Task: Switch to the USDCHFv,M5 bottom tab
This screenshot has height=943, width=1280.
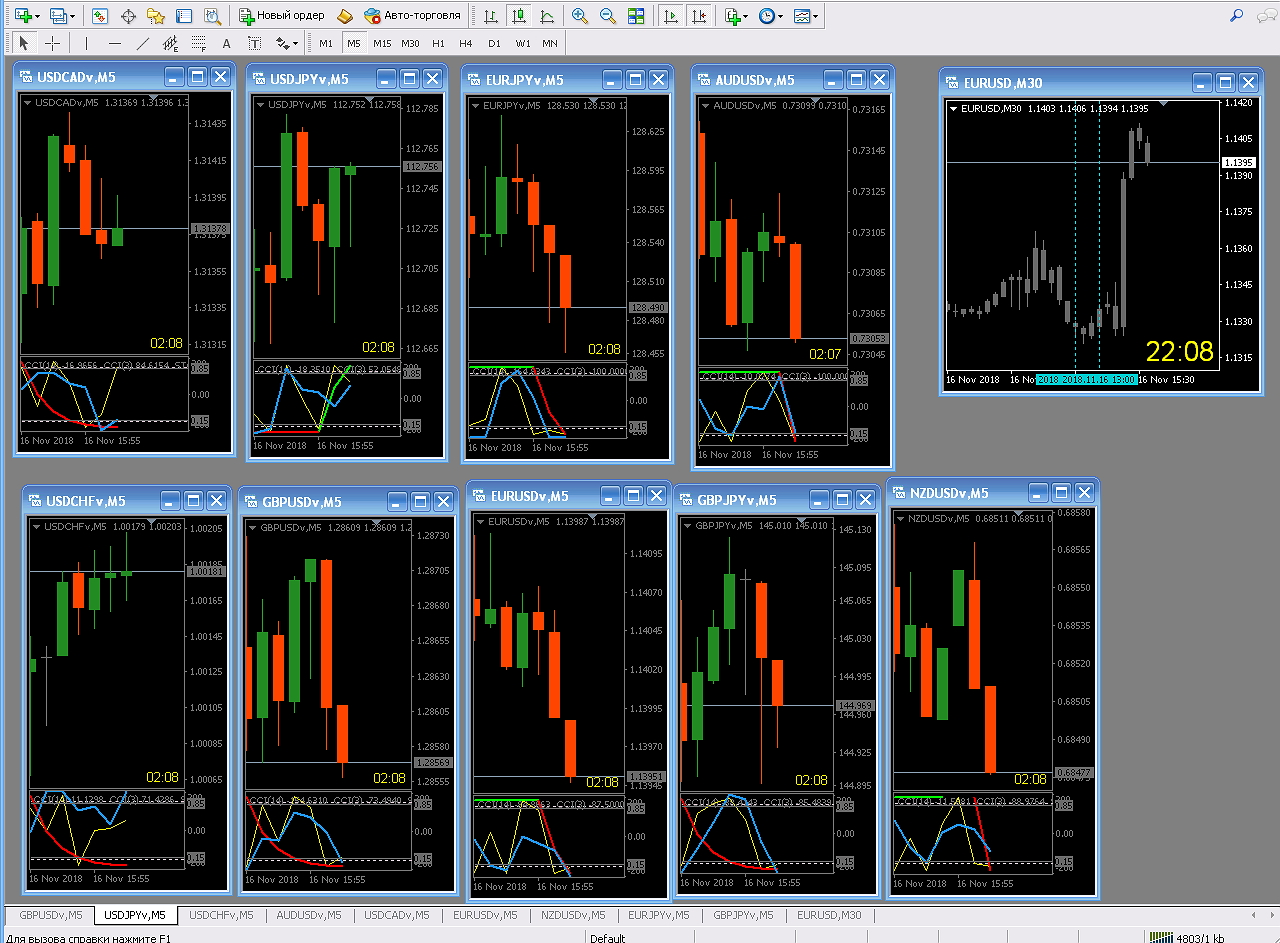Action: pyautogui.click(x=221, y=915)
